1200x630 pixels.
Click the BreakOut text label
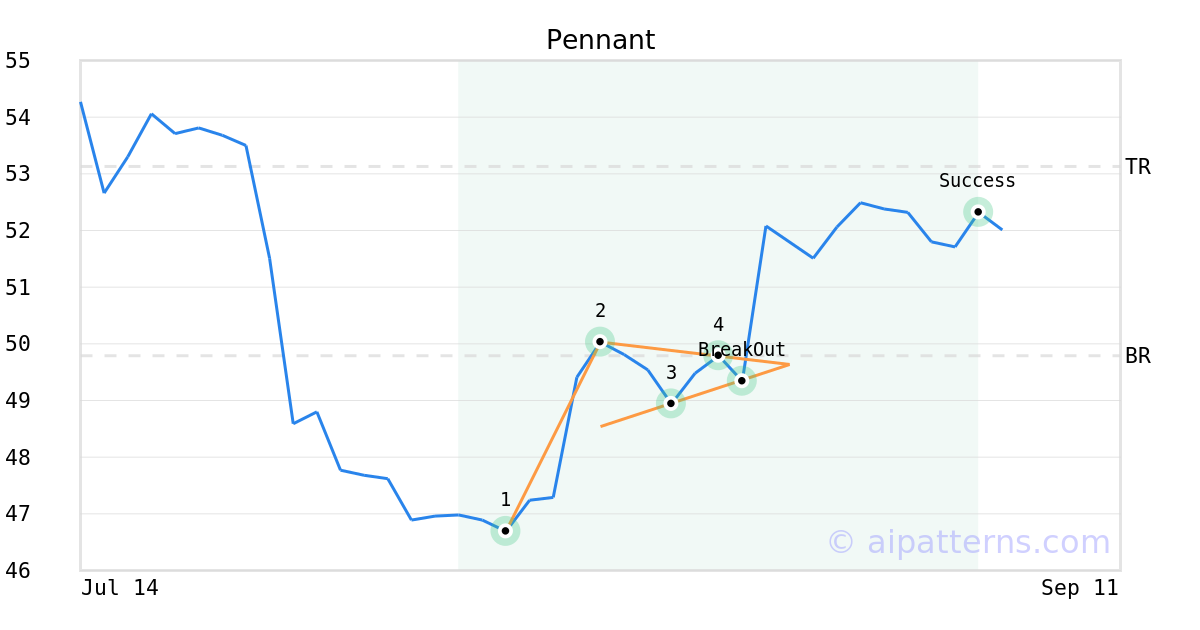742,350
